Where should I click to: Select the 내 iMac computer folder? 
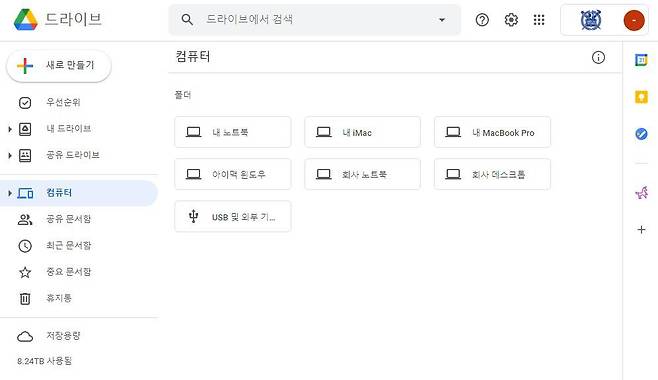pos(363,132)
